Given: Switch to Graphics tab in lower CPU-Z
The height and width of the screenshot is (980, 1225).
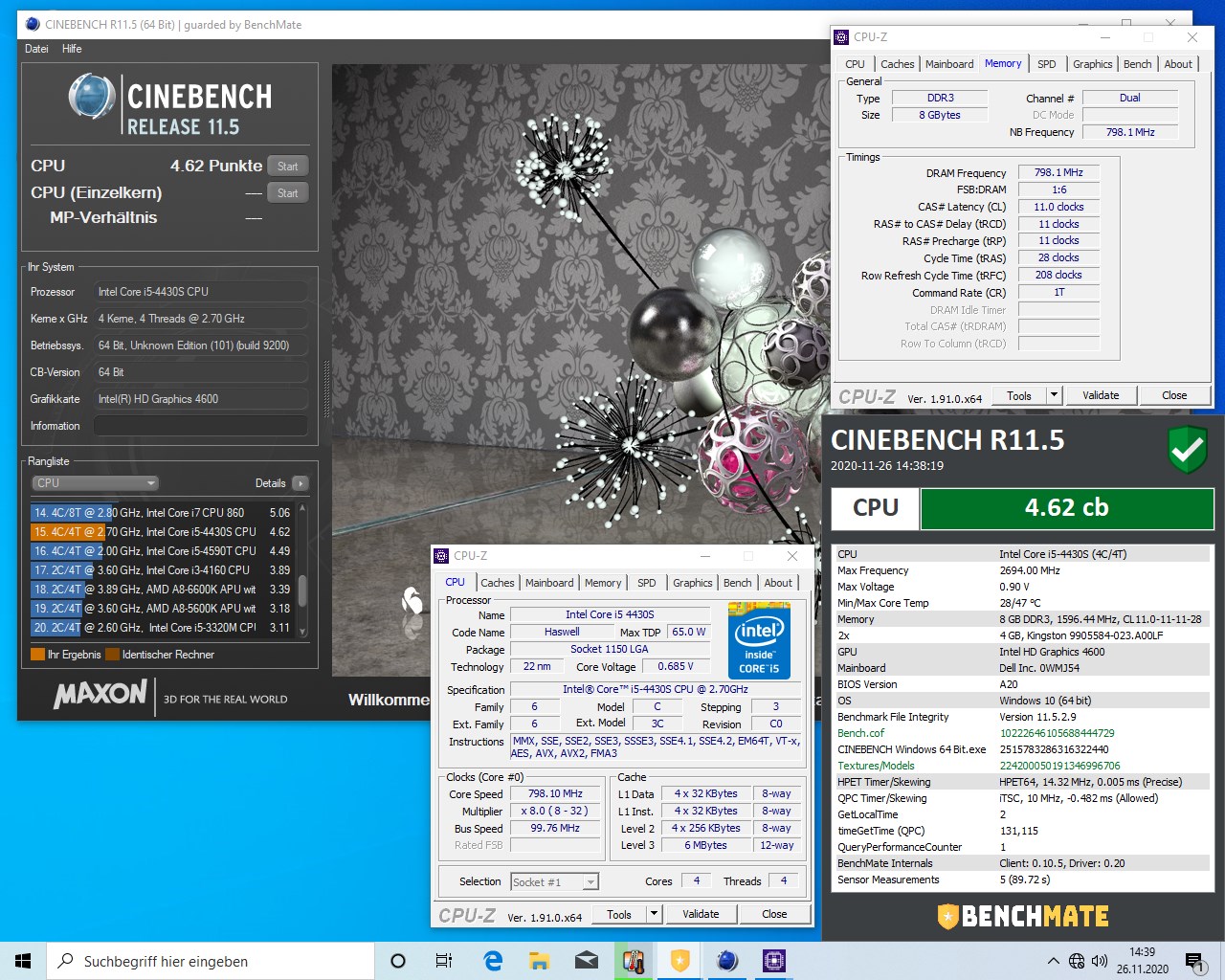Looking at the screenshot, I should [692, 583].
